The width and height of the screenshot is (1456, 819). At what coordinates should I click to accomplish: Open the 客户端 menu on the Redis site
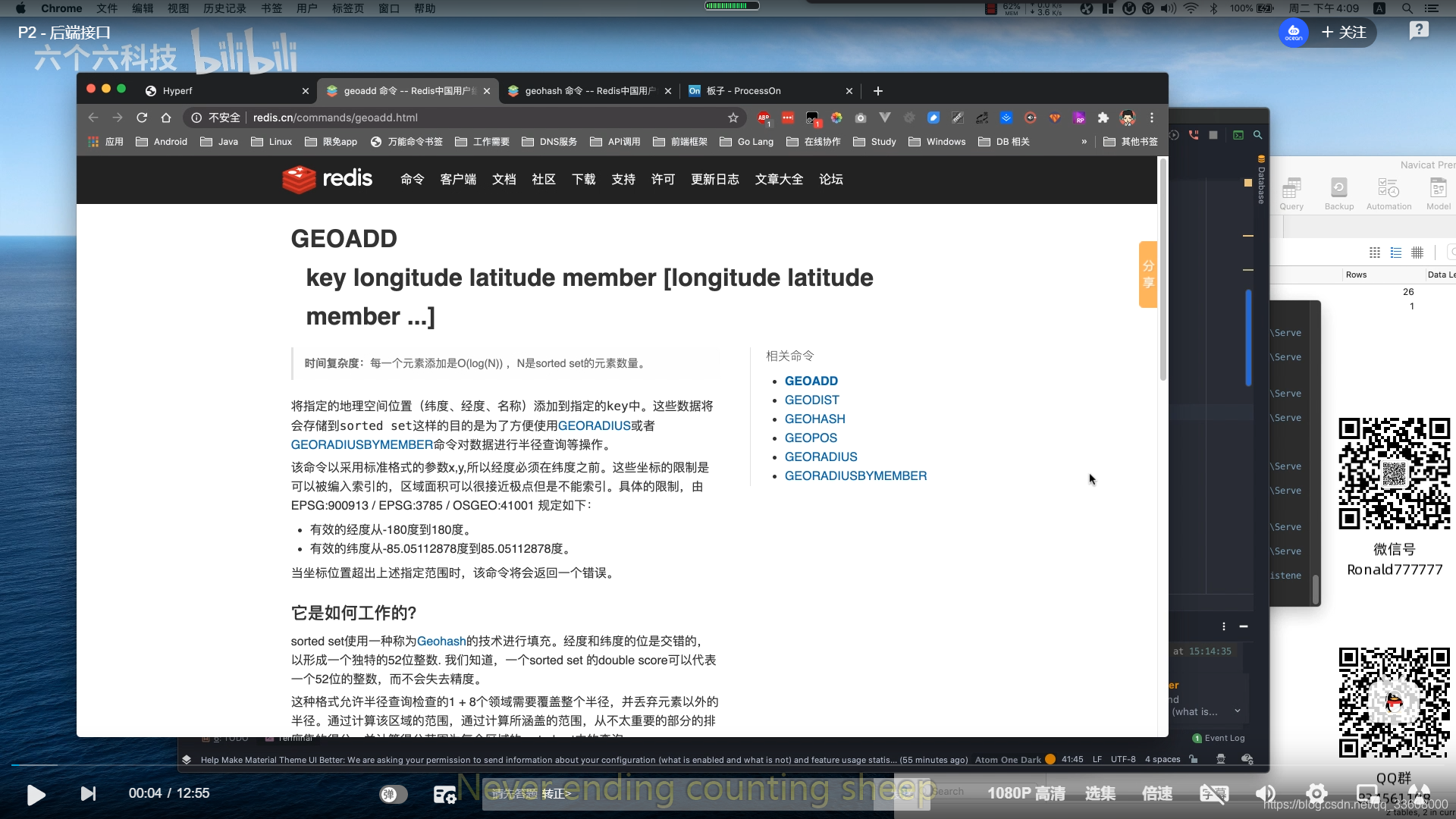tap(457, 179)
